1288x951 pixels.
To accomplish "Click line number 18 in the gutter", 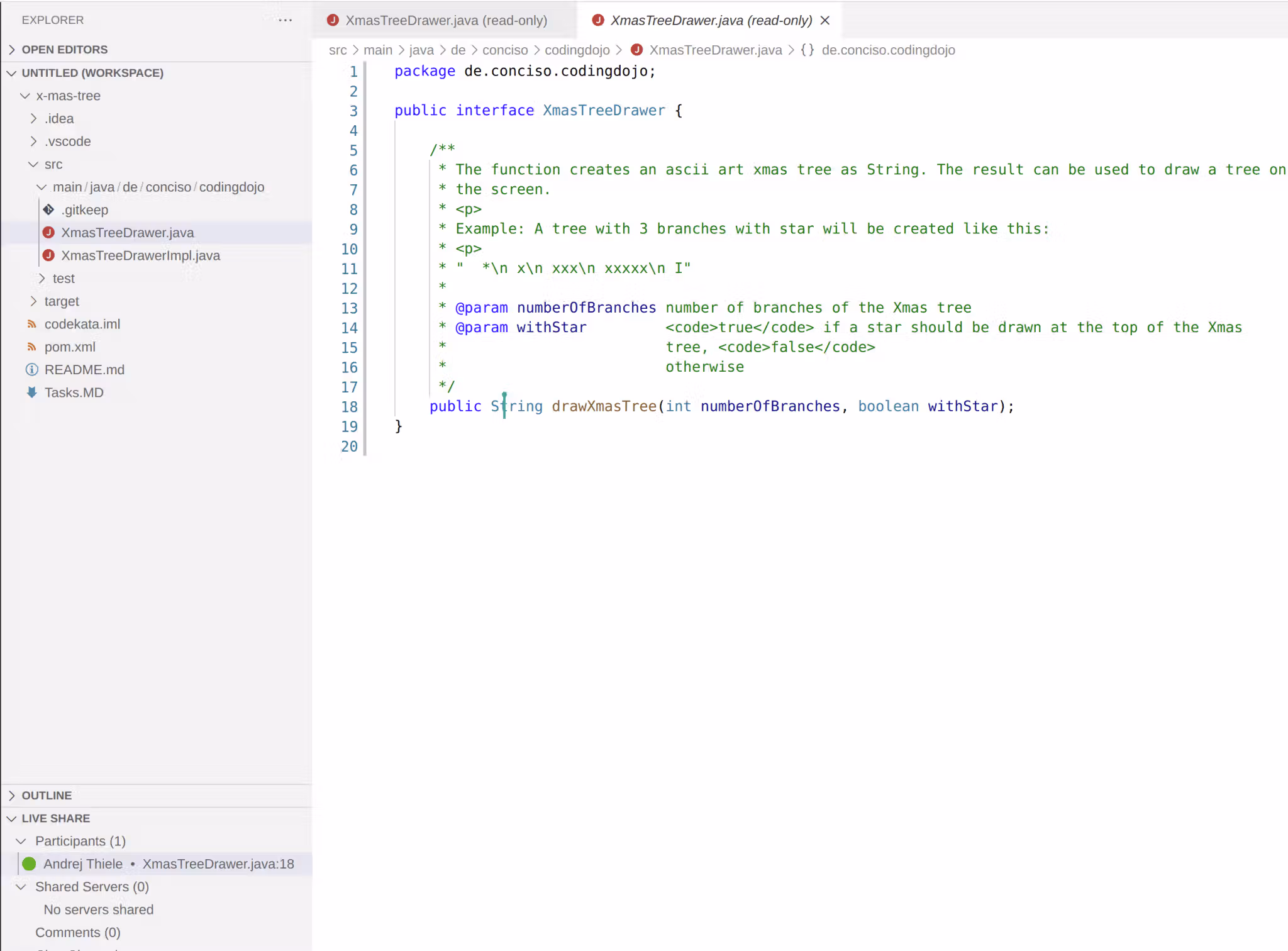I will tap(349, 406).
